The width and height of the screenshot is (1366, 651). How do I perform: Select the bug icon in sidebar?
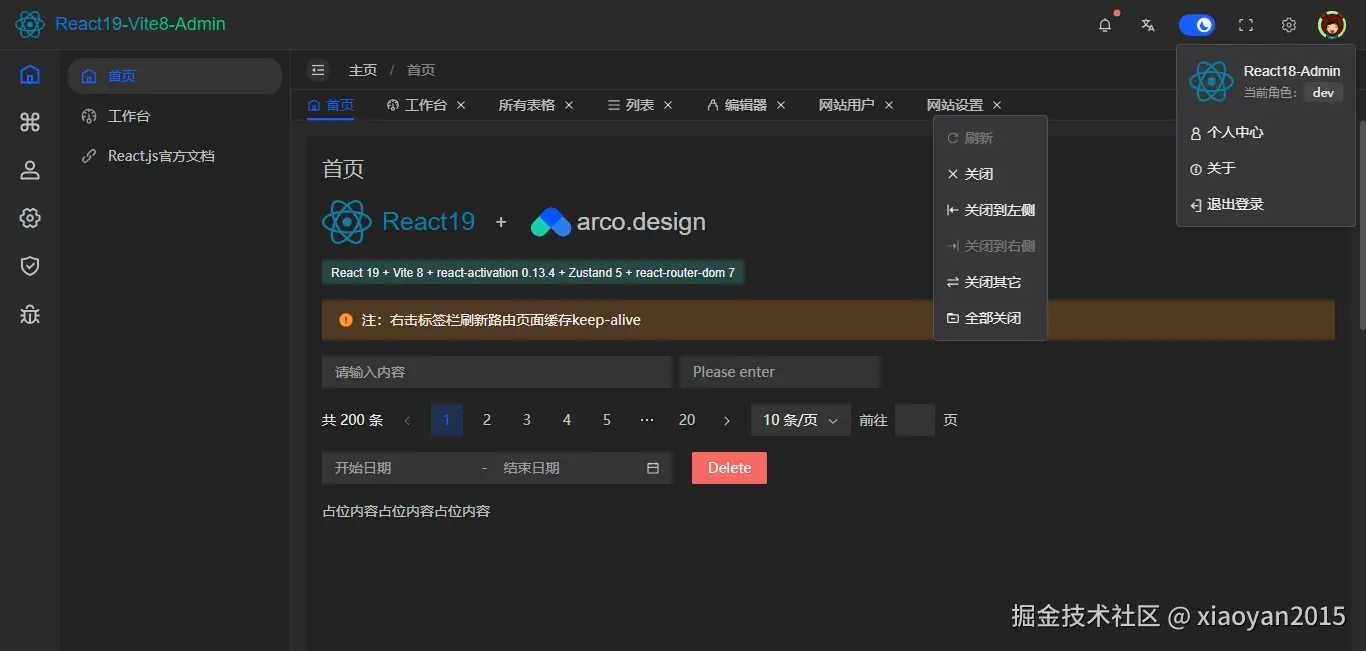[x=30, y=314]
